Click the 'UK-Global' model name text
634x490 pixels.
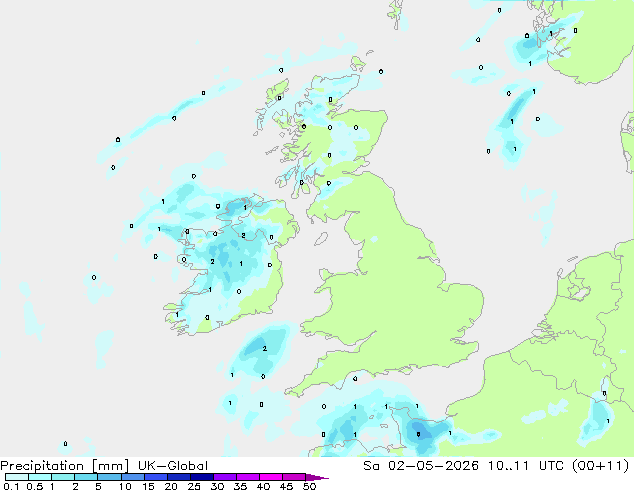tap(173, 466)
